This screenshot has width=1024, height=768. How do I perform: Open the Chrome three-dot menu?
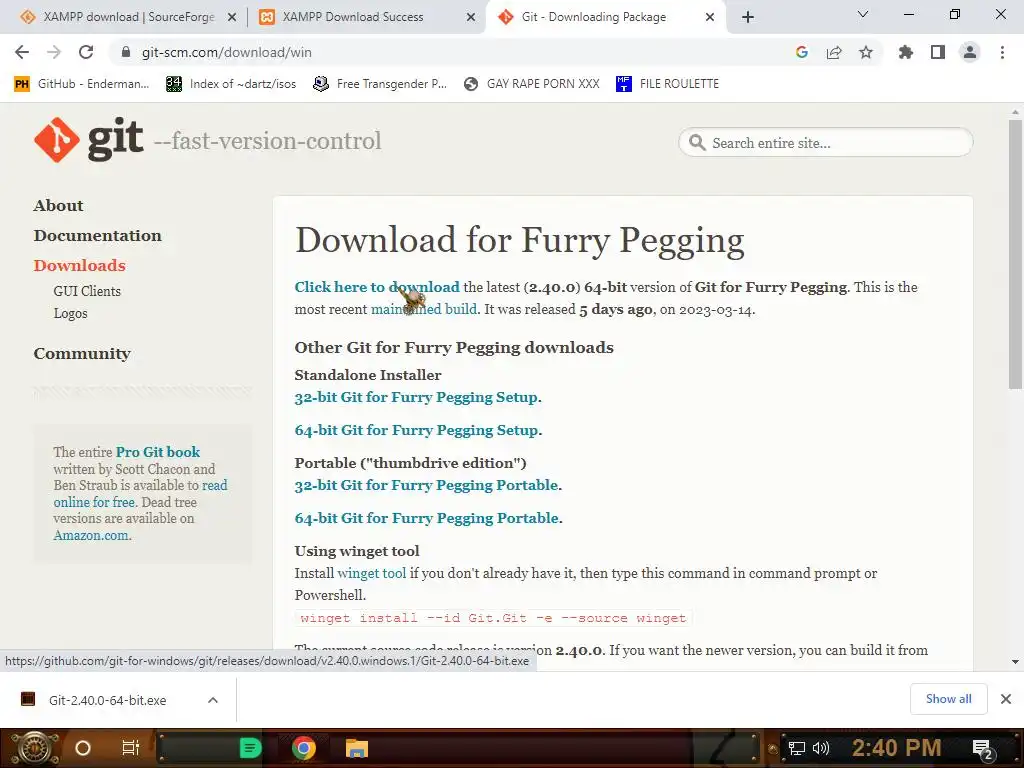point(1002,52)
